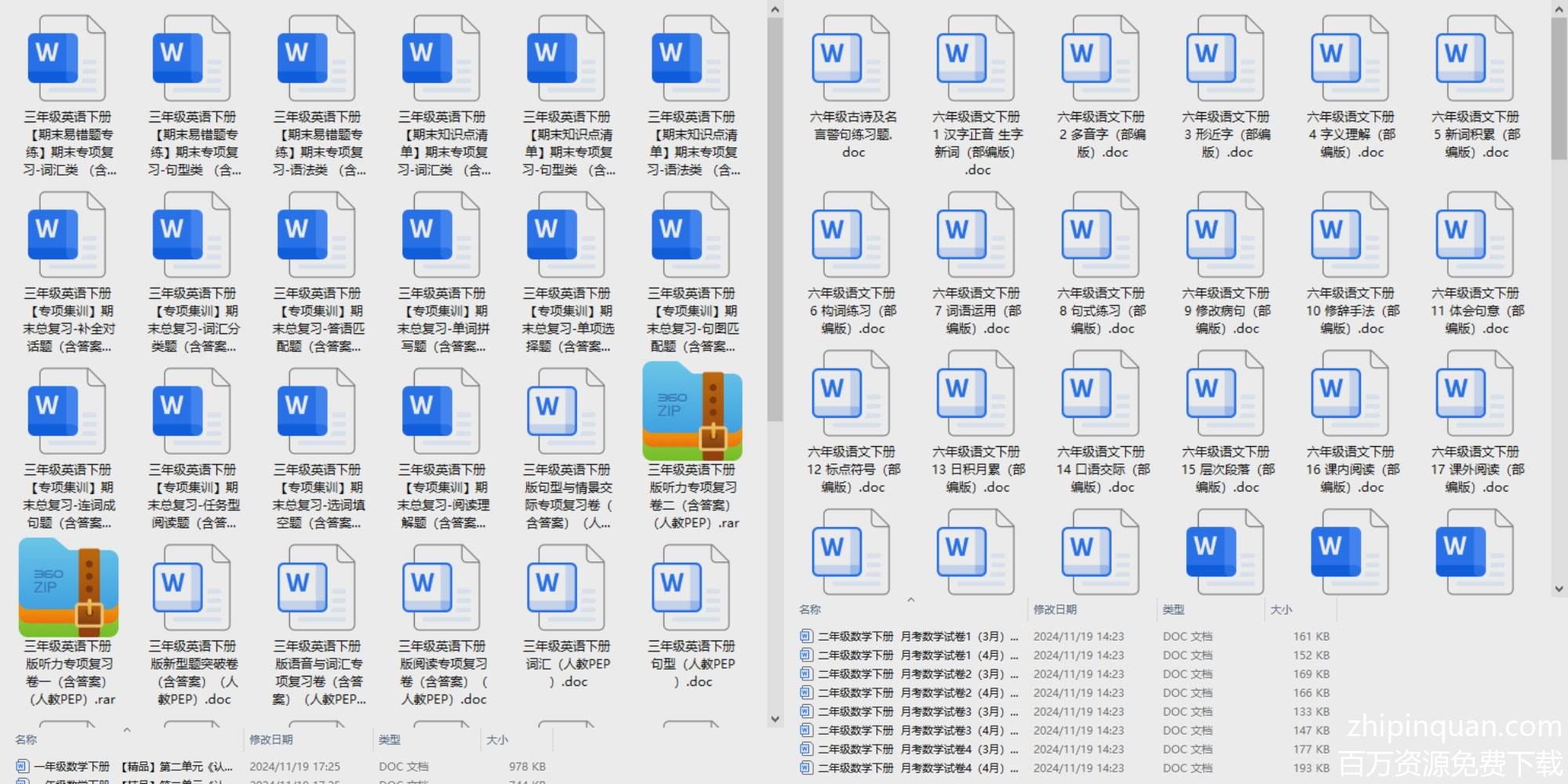This screenshot has height=784, width=1568.
Task: Sort right pane by 大小 column header
Action: [1281, 609]
